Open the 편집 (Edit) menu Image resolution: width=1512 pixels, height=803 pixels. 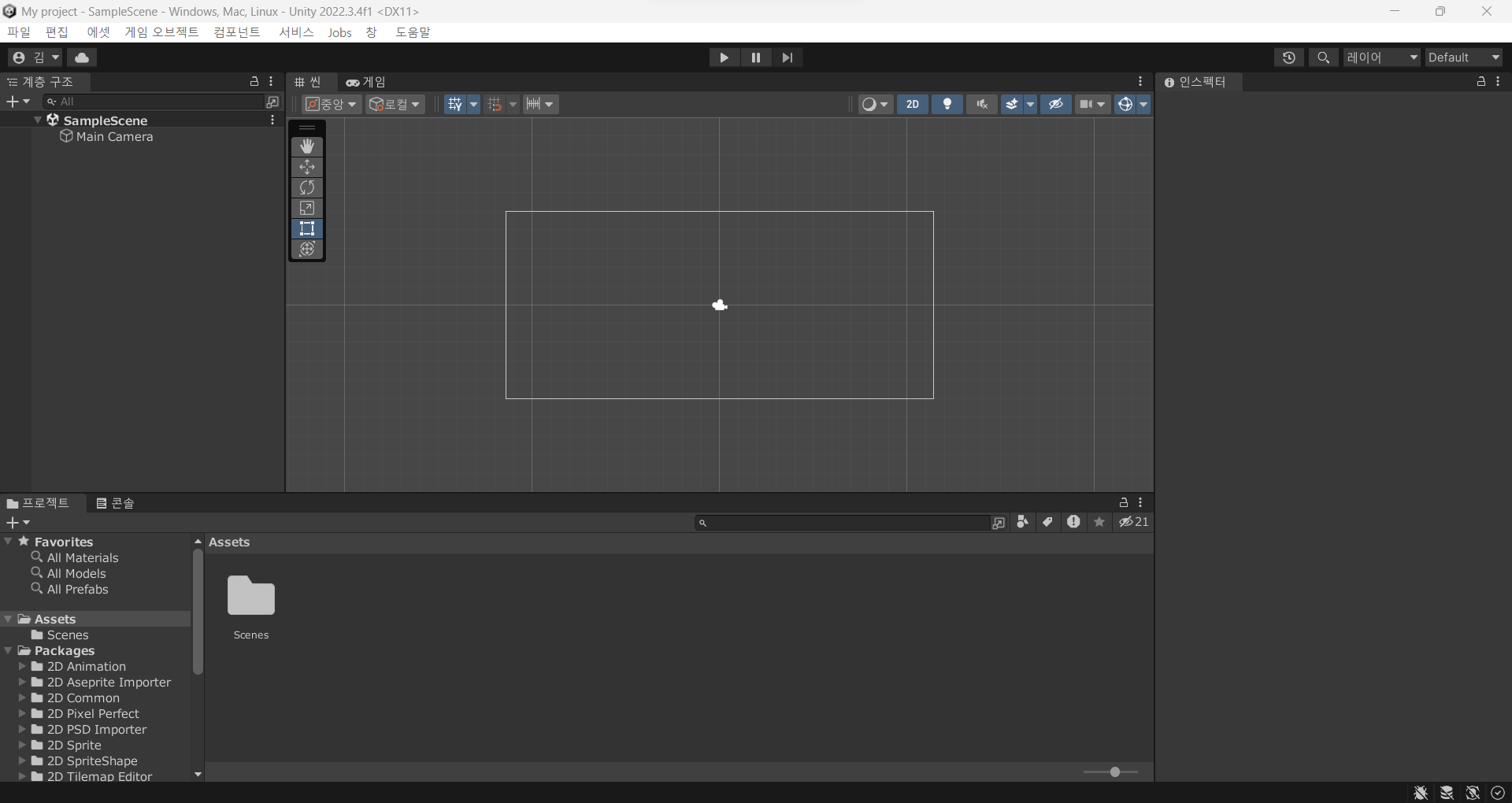tap(57, 32)
